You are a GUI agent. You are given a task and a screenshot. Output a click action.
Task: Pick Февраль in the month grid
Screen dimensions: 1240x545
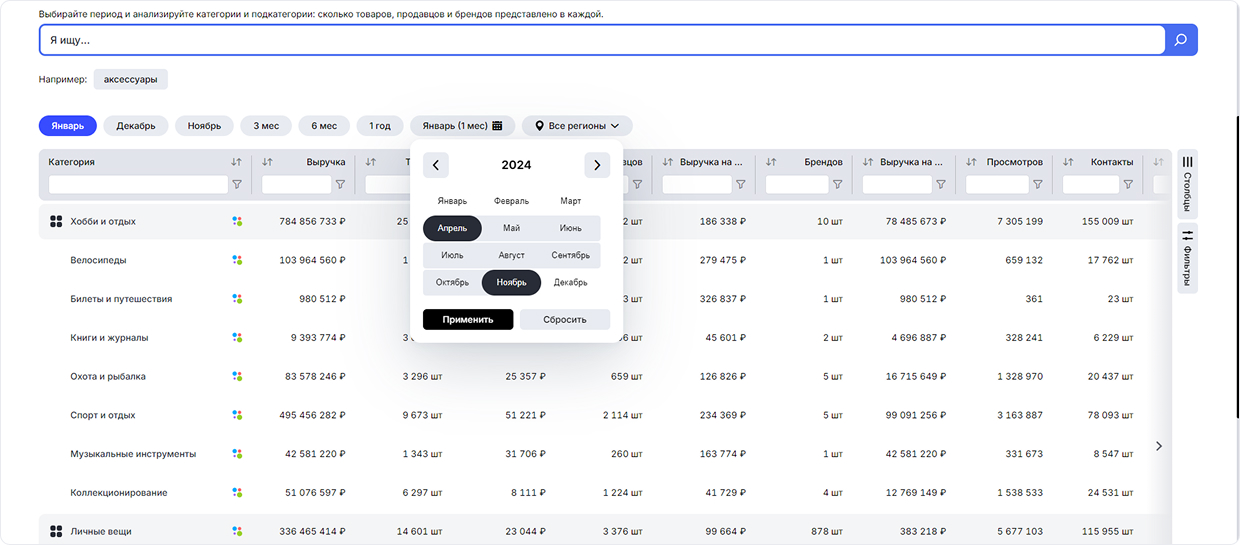[x=511, y=201]
